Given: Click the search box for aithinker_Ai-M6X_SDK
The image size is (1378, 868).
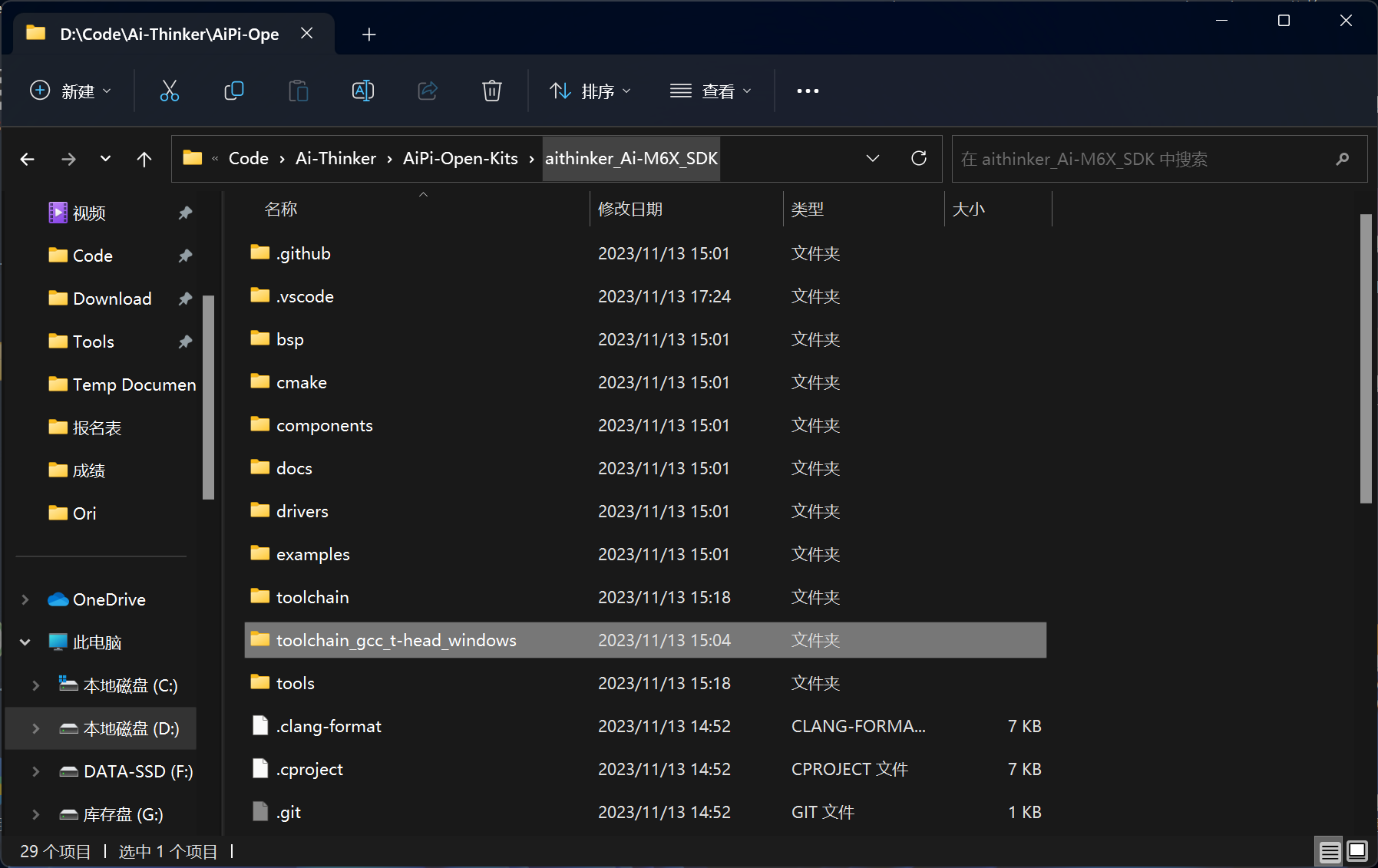Looking at the screenshot, I should [x=1159, y=159].
